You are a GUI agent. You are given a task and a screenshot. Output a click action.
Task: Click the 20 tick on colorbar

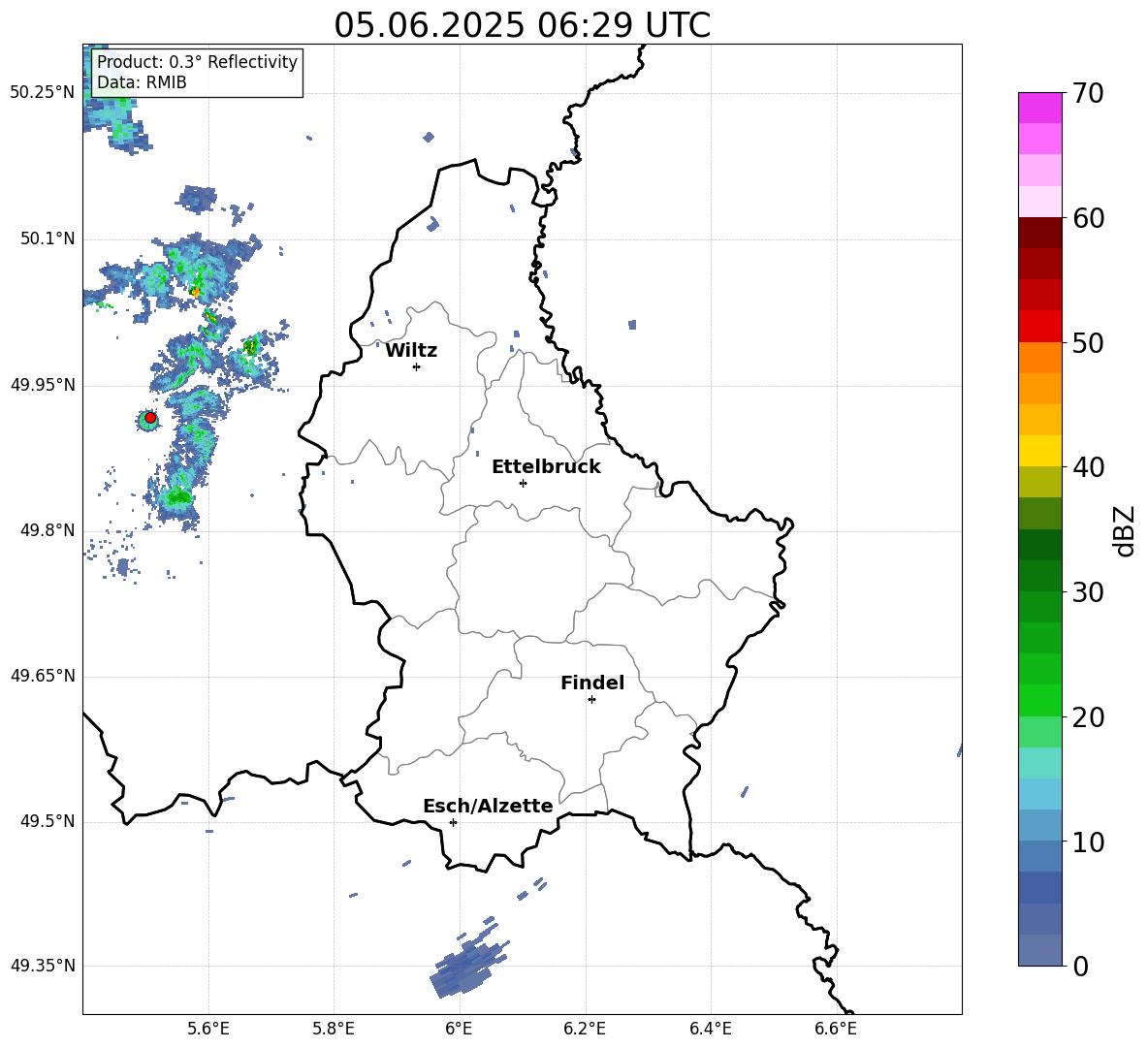(x=1087, y=717)
